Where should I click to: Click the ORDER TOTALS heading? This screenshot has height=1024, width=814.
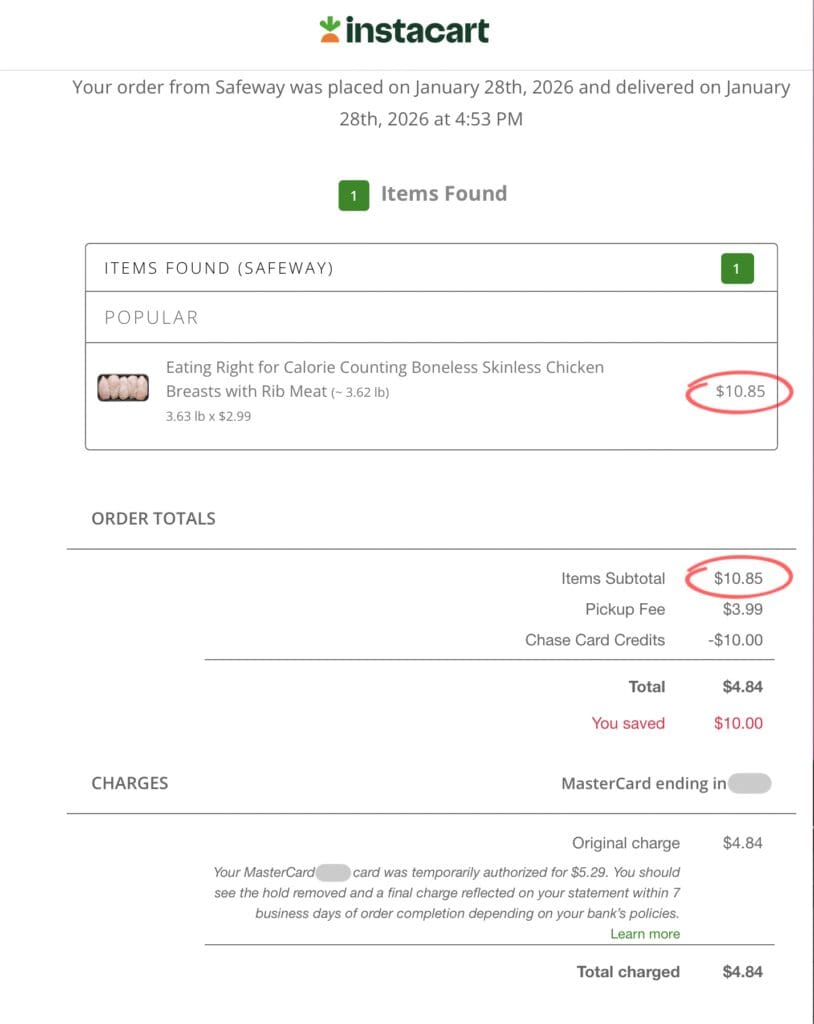pyautogui.click(x=153, y=518)
